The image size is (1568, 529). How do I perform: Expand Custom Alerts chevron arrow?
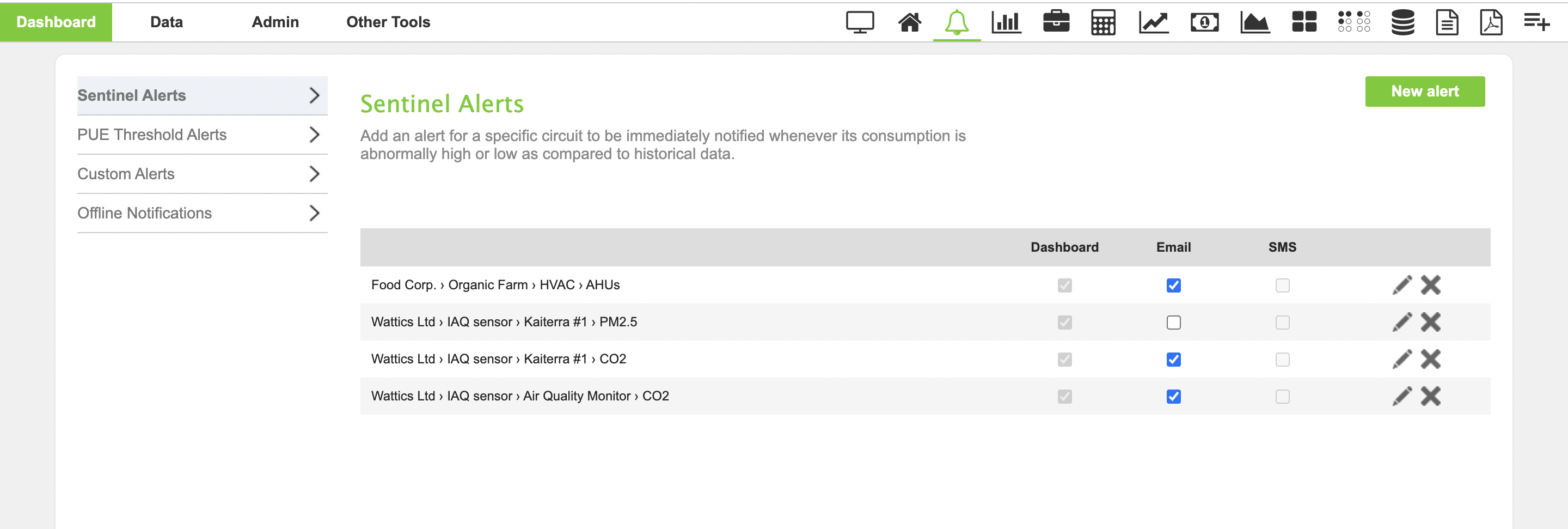click(x=314, y=174)
